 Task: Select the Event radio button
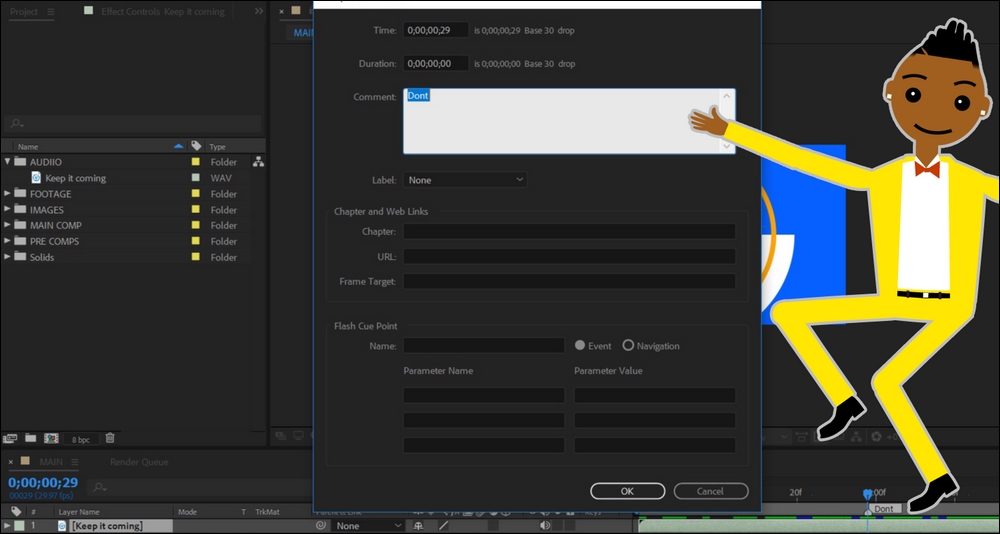[580, 345]
